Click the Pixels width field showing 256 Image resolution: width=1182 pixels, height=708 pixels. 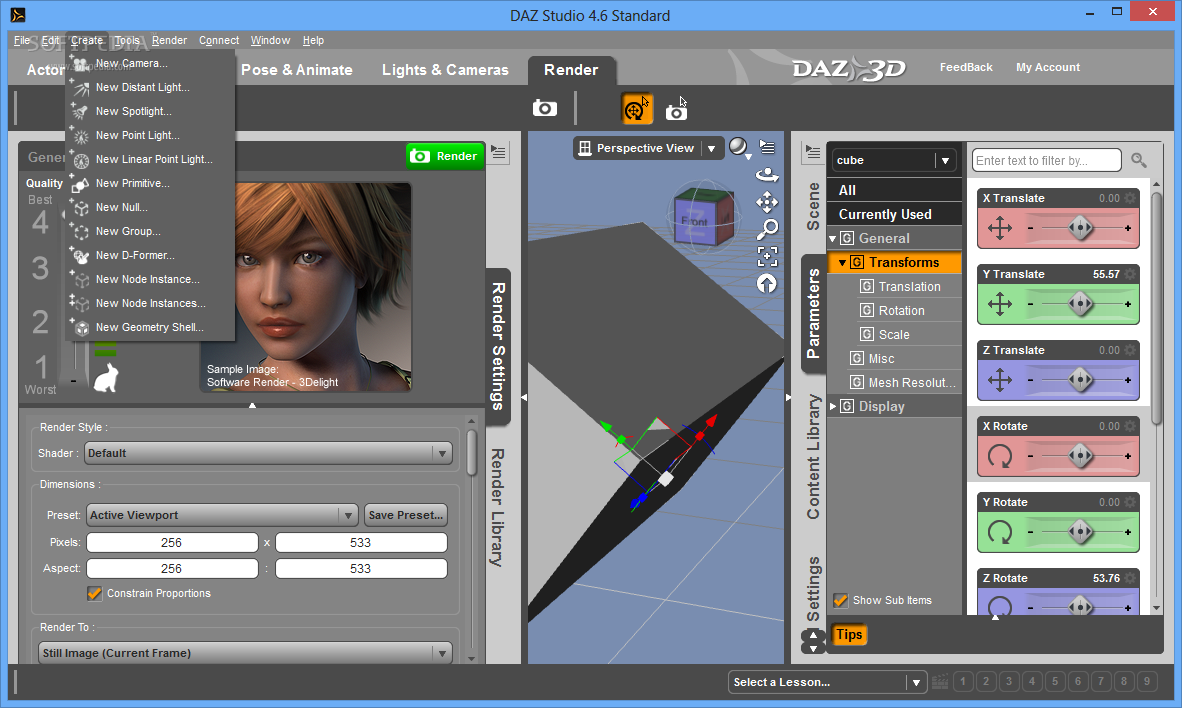coord(172,543)
